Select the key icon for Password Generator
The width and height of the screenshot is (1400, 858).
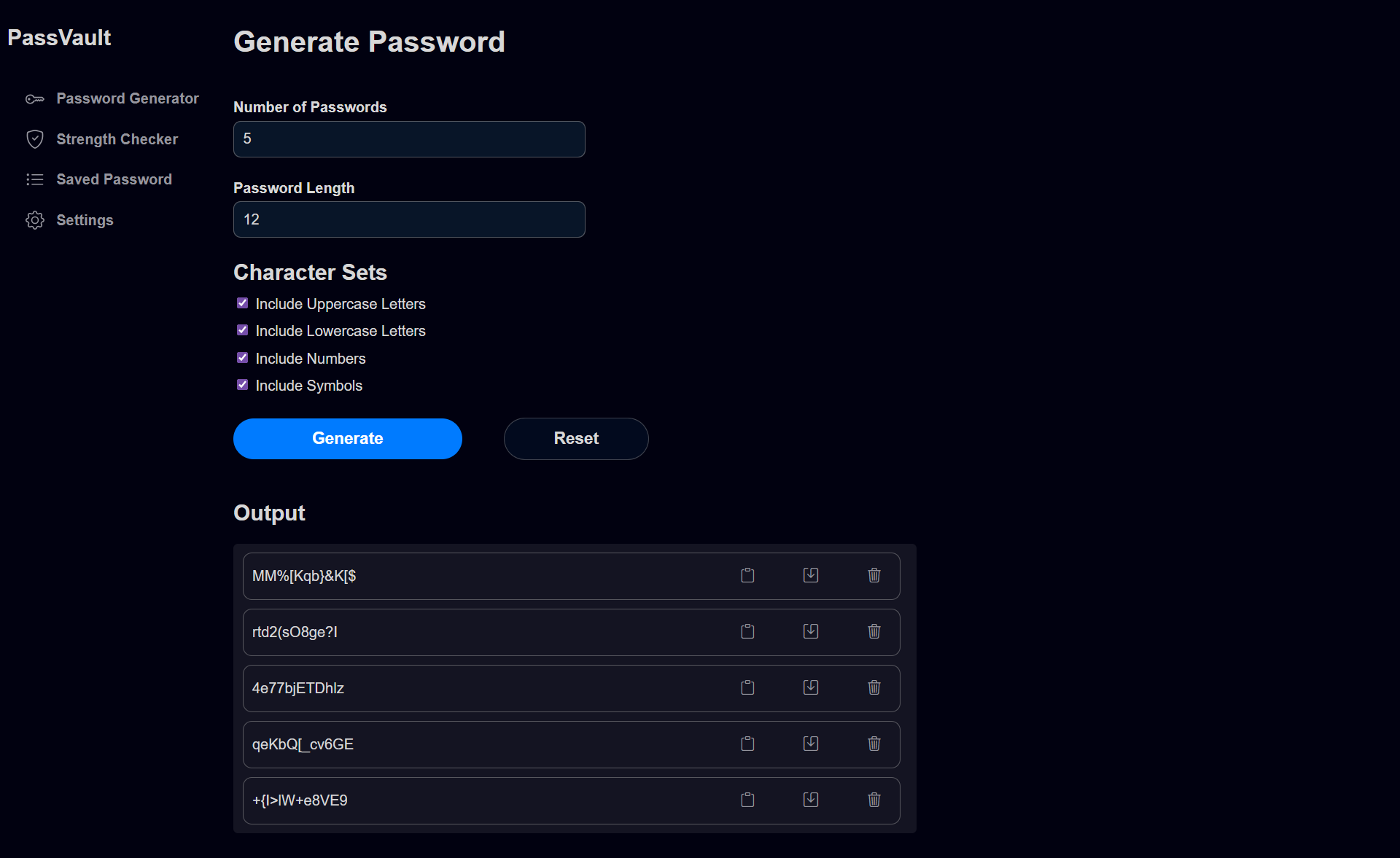pos(34,98)
